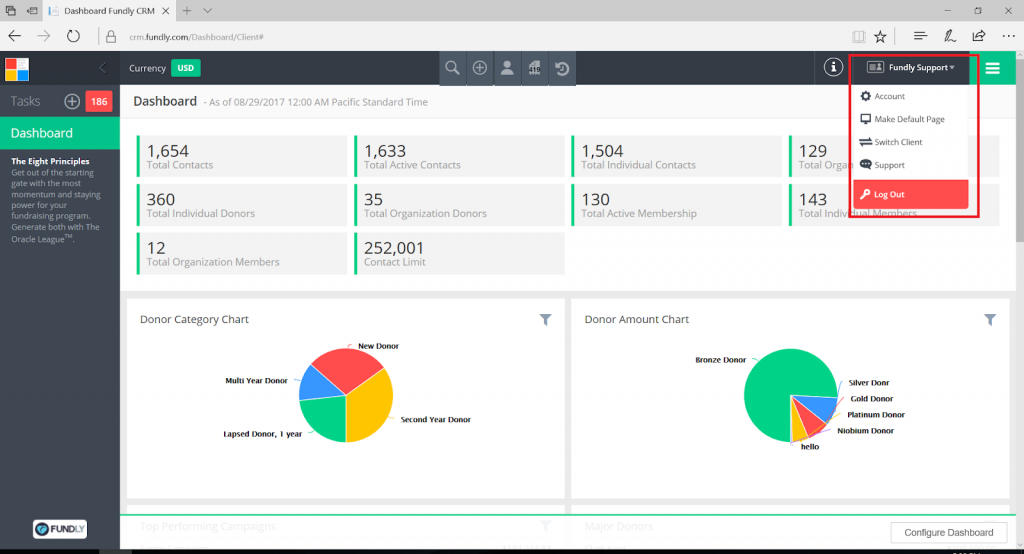Open the organization building icon in toolbar
The image size is (1024, 554).
534,68
